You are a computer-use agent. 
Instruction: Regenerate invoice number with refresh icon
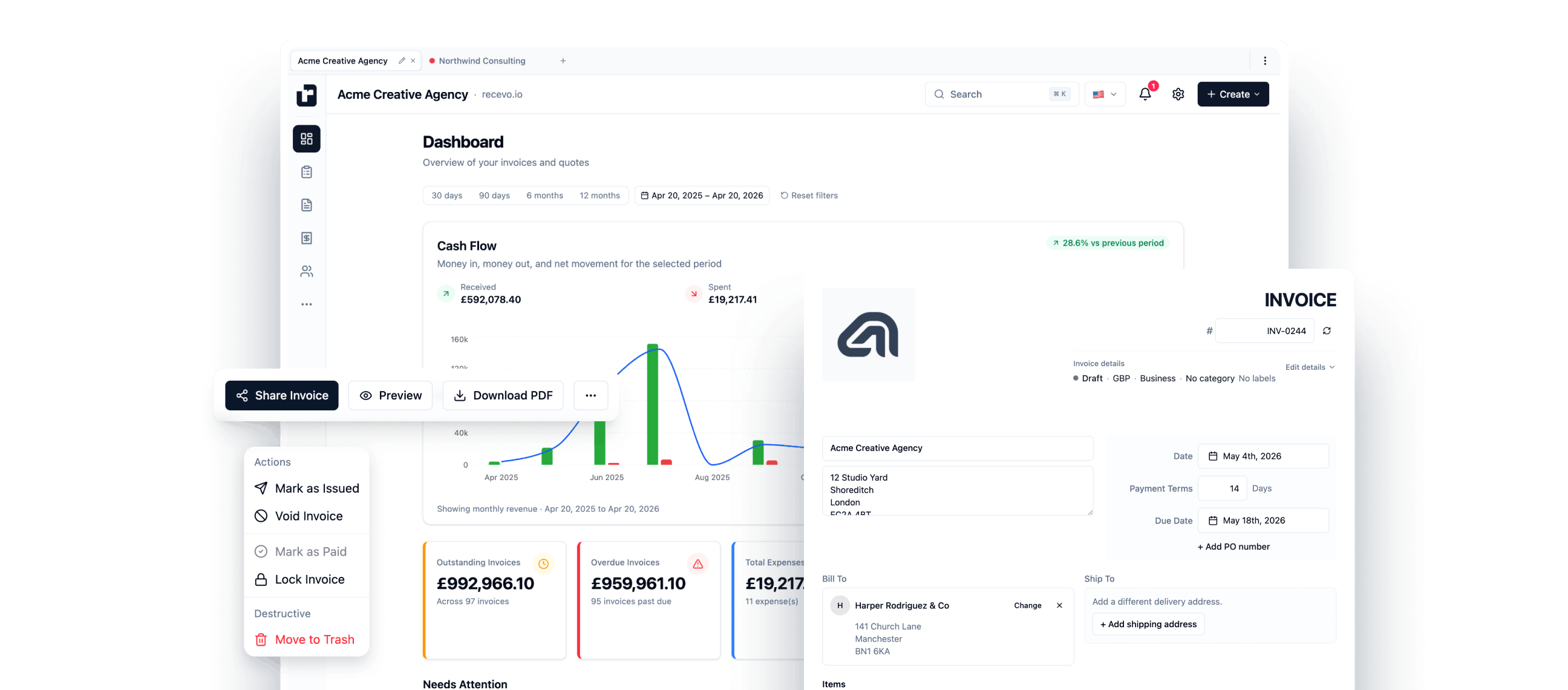(x=1327, y=330)
